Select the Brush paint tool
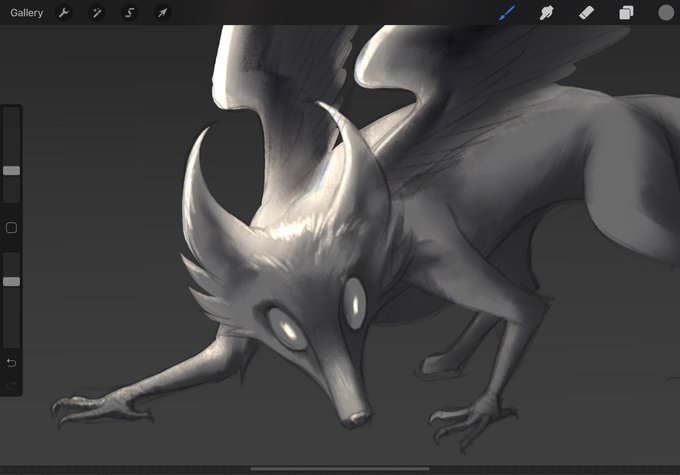The height and width of the screenshot is (475, 680). pos(507,13)
